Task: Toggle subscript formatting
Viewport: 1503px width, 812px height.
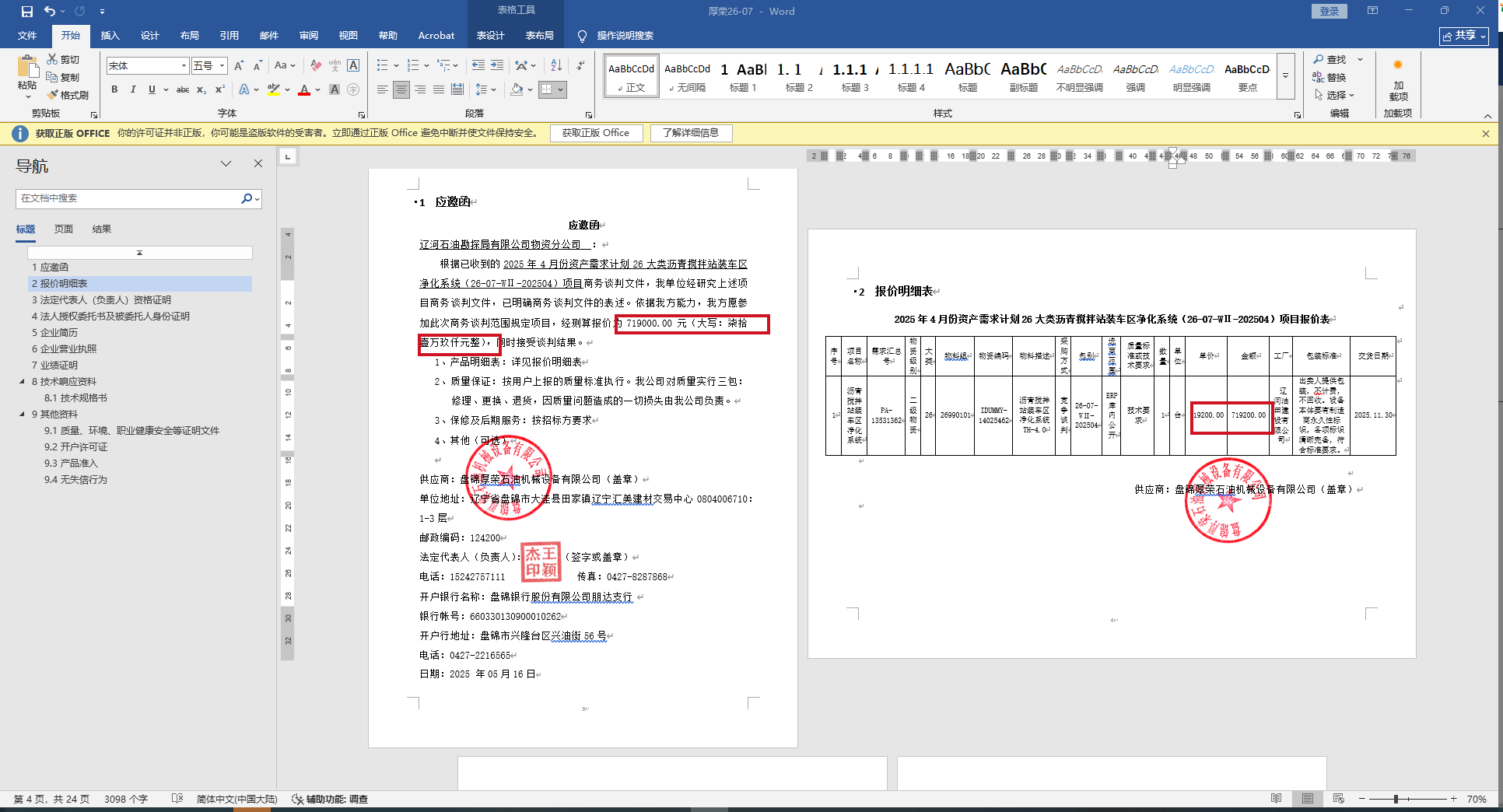Action: coord(201,89)
